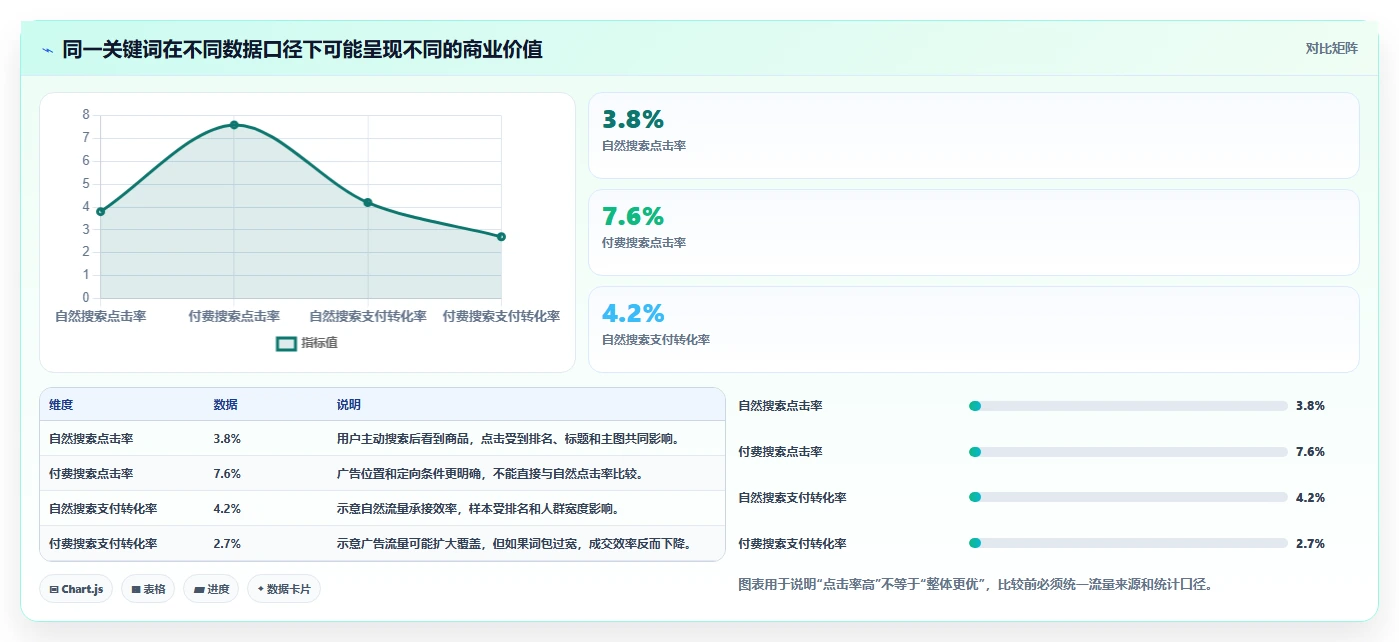This screenshot has width=1399, height=642.
Task: Click the description starting 广告位置和定向条件更明确
Action: 489,473
